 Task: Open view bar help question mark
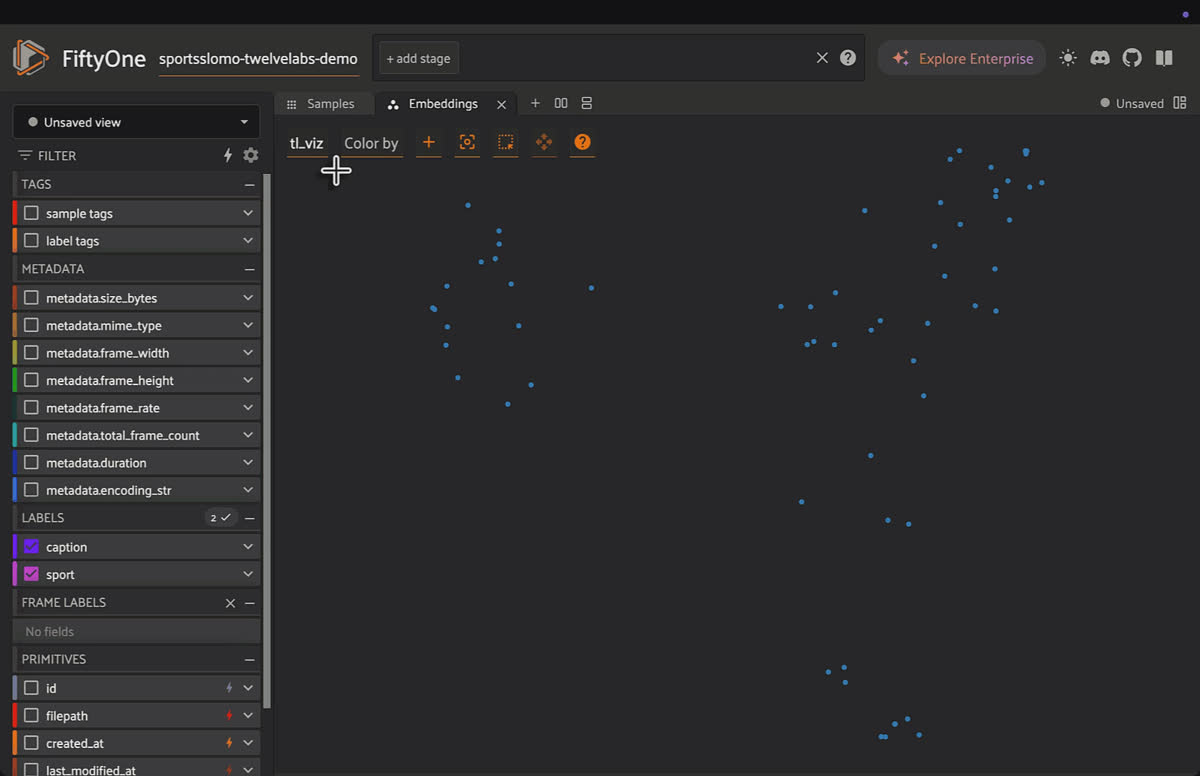click(x=848, y=58)
